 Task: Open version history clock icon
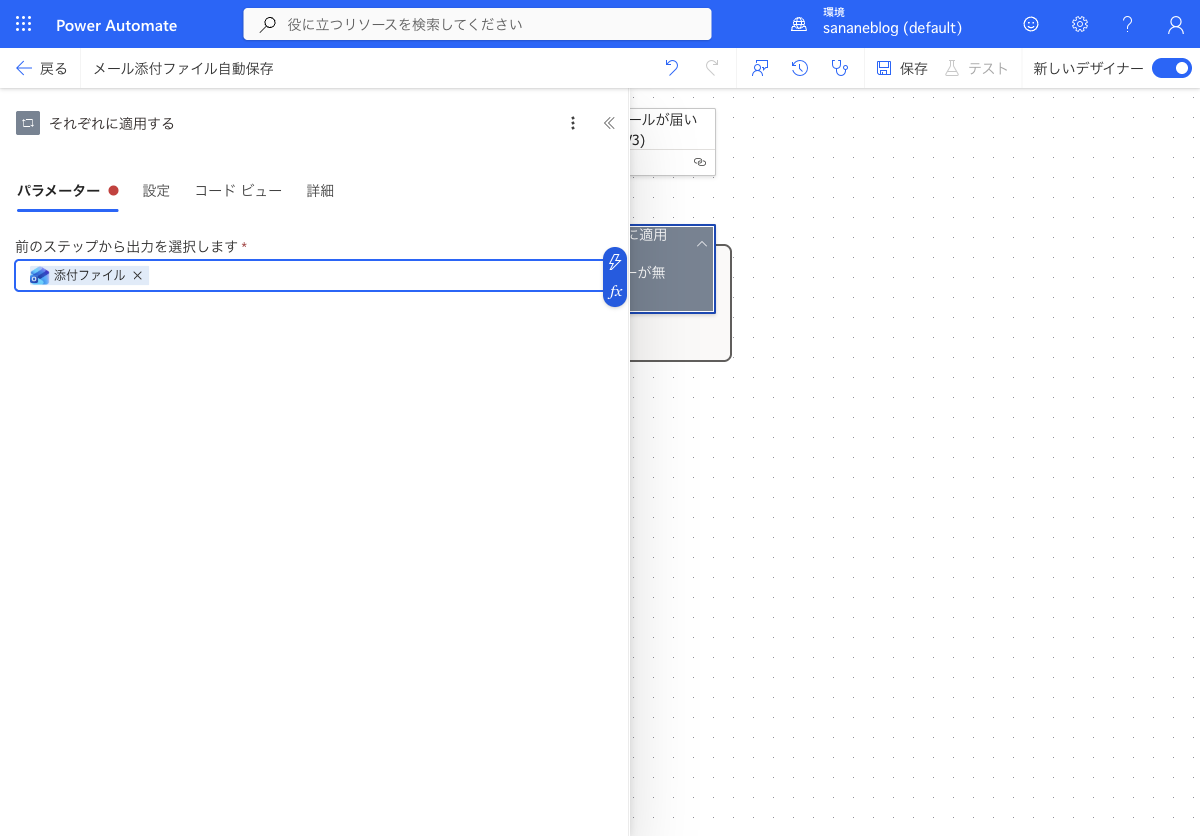800,68
